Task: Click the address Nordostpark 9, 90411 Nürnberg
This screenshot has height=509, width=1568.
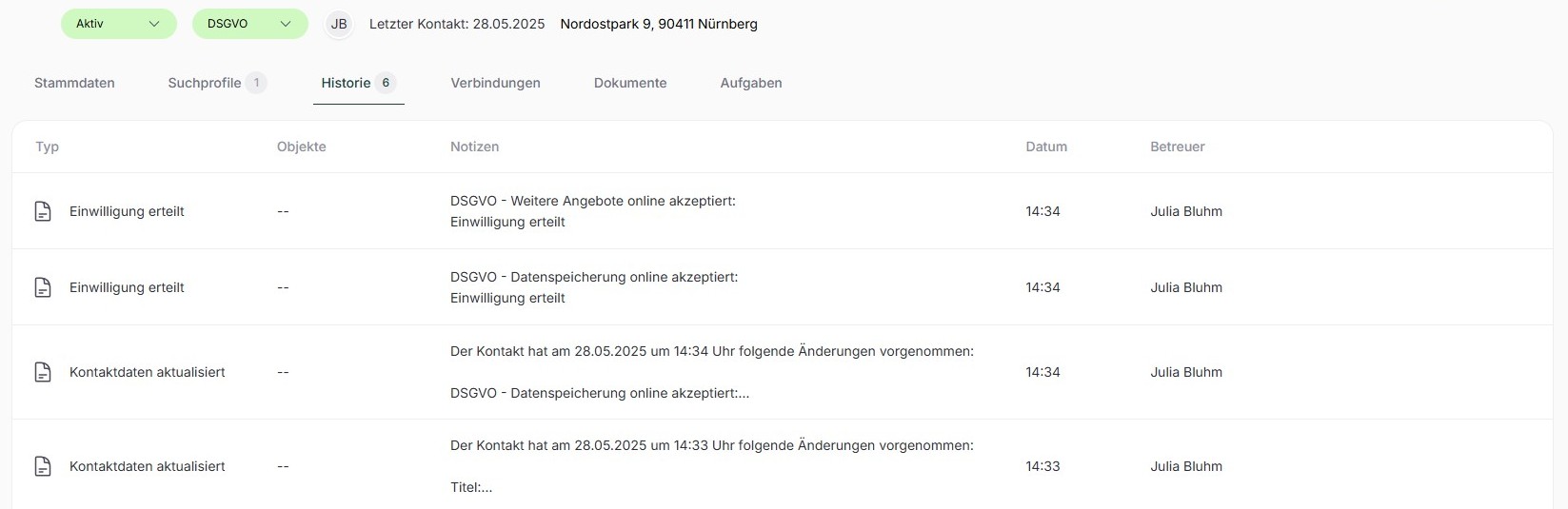Action: point(659,24)
